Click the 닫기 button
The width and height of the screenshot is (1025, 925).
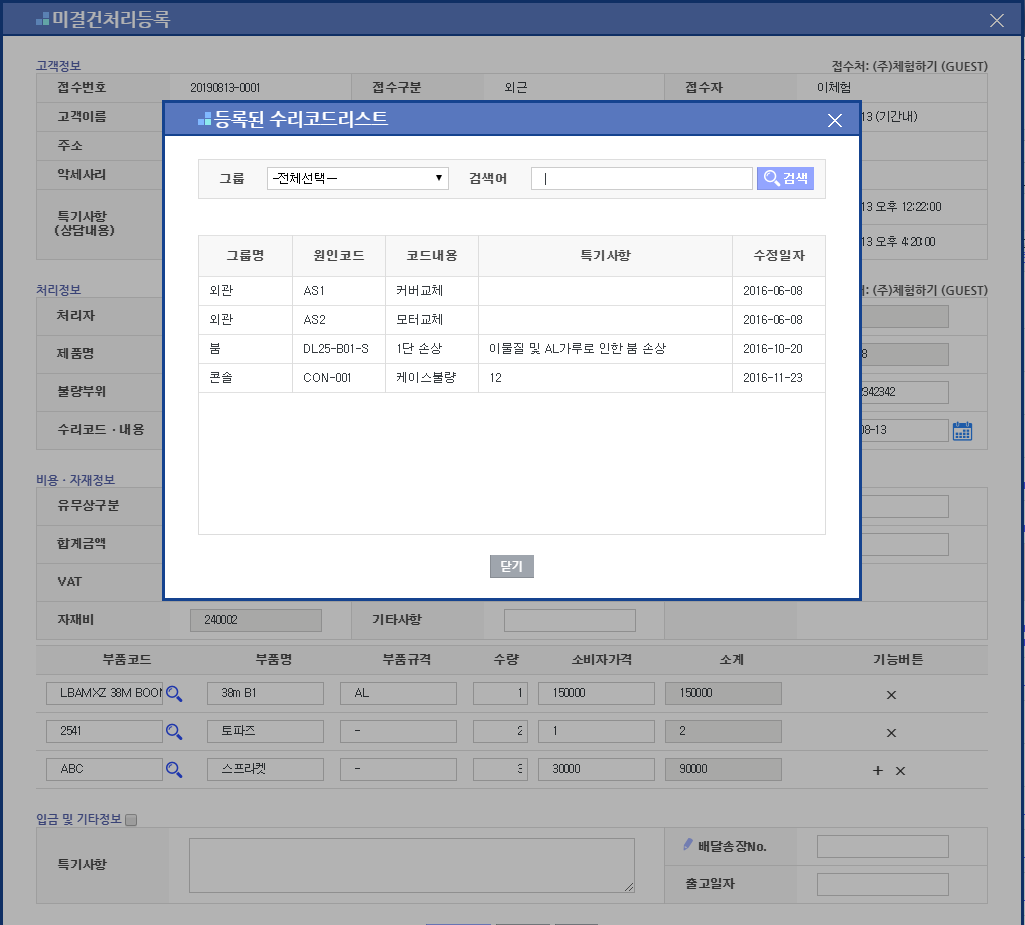(512, 567)
